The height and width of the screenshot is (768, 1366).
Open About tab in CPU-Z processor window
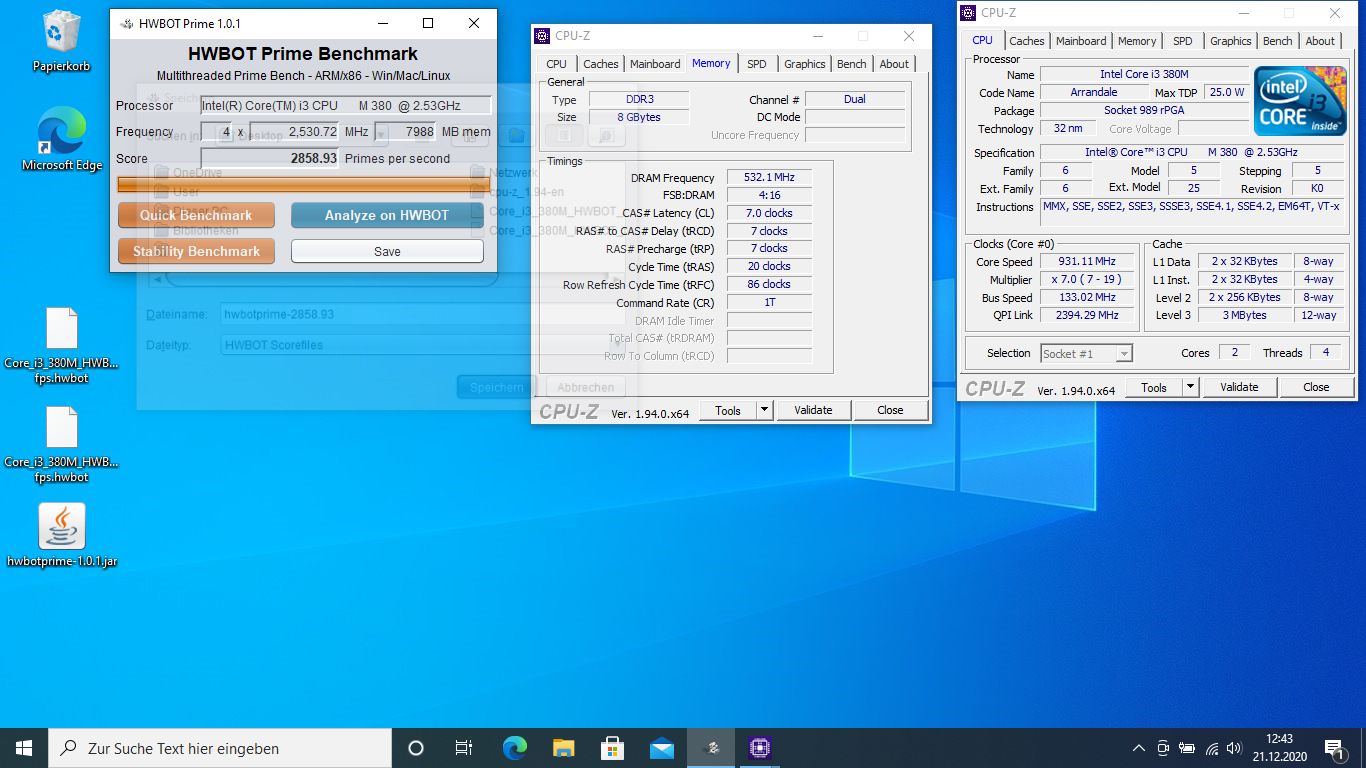pos(1320,41)
